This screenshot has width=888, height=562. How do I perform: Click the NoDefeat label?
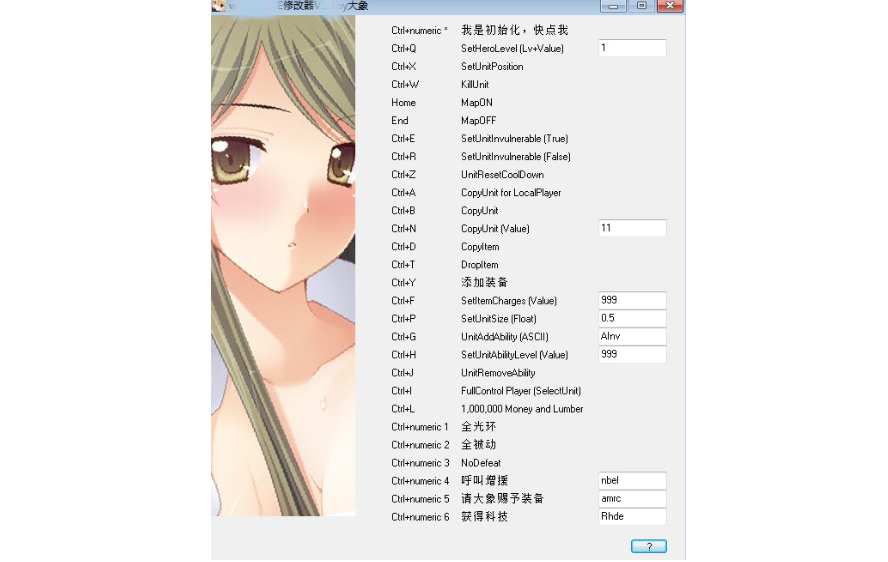(480, 463)
